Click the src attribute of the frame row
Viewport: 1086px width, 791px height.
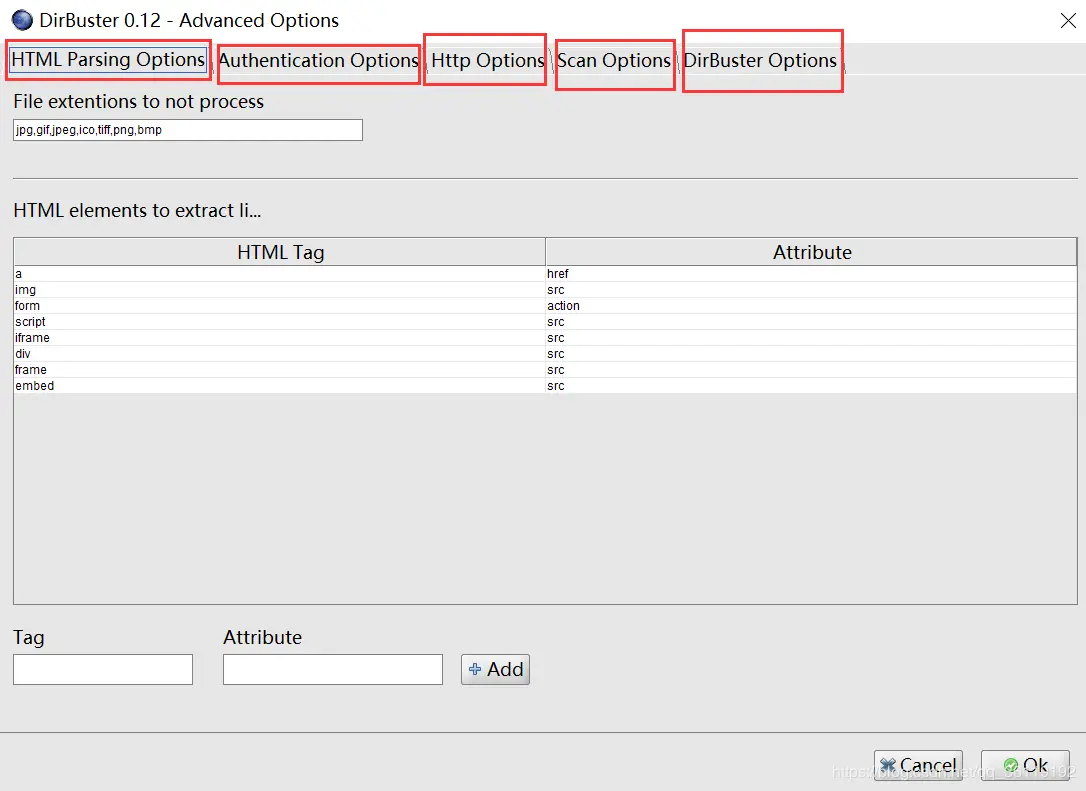811,369
